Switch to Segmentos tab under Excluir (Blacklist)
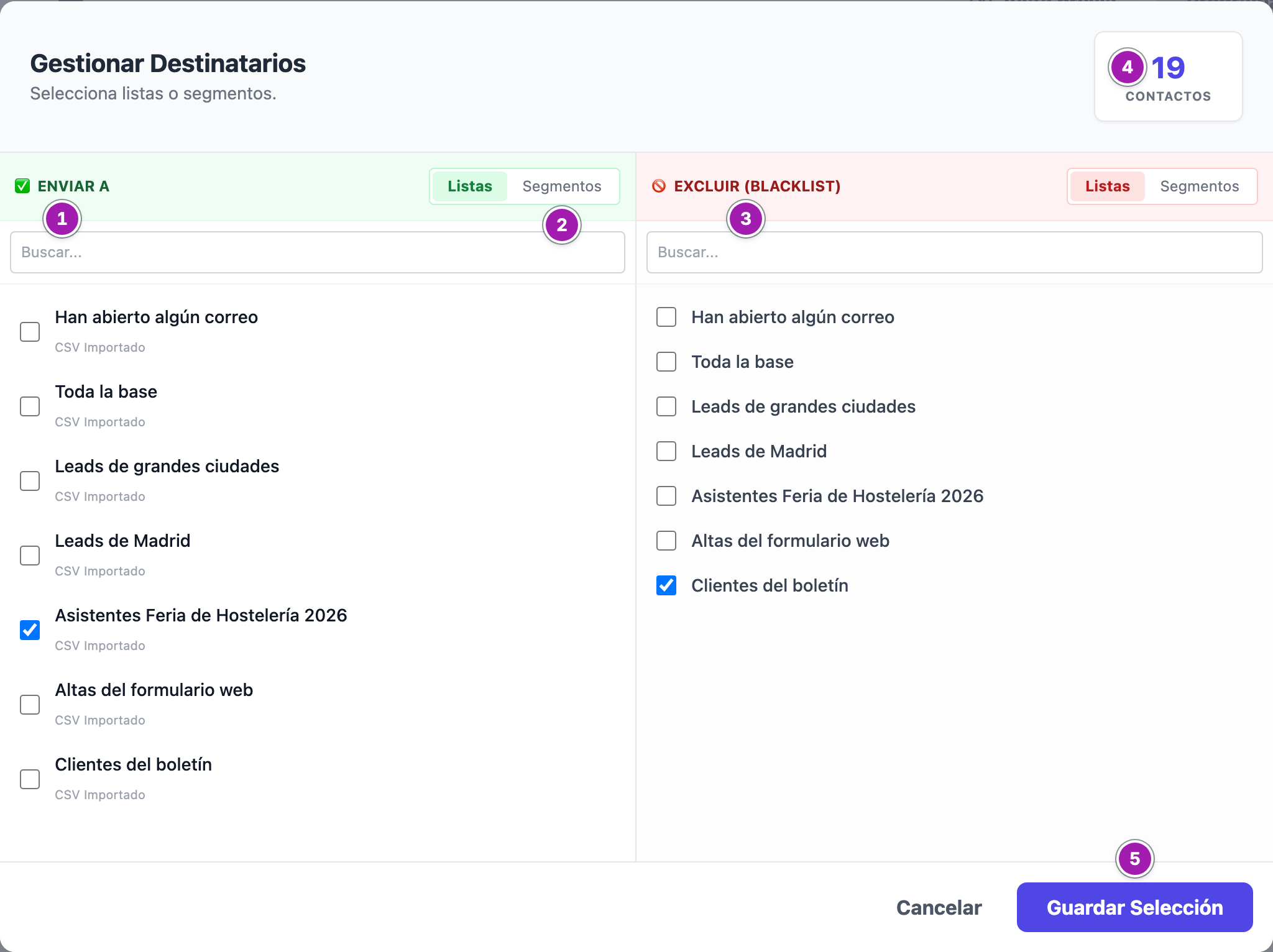1273x952 pixels. pyautogui.click(x=1200, y=186)
